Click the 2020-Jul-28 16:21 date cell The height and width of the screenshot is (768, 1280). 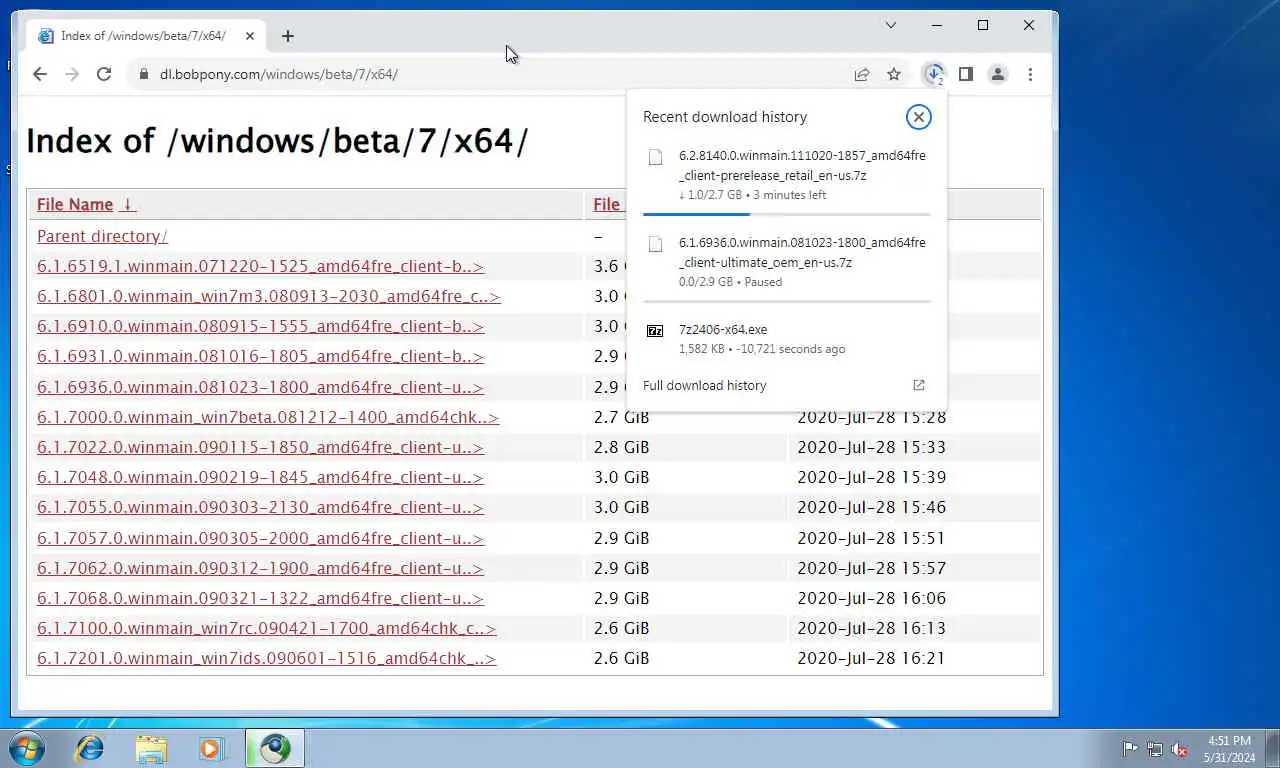(871, 658)
